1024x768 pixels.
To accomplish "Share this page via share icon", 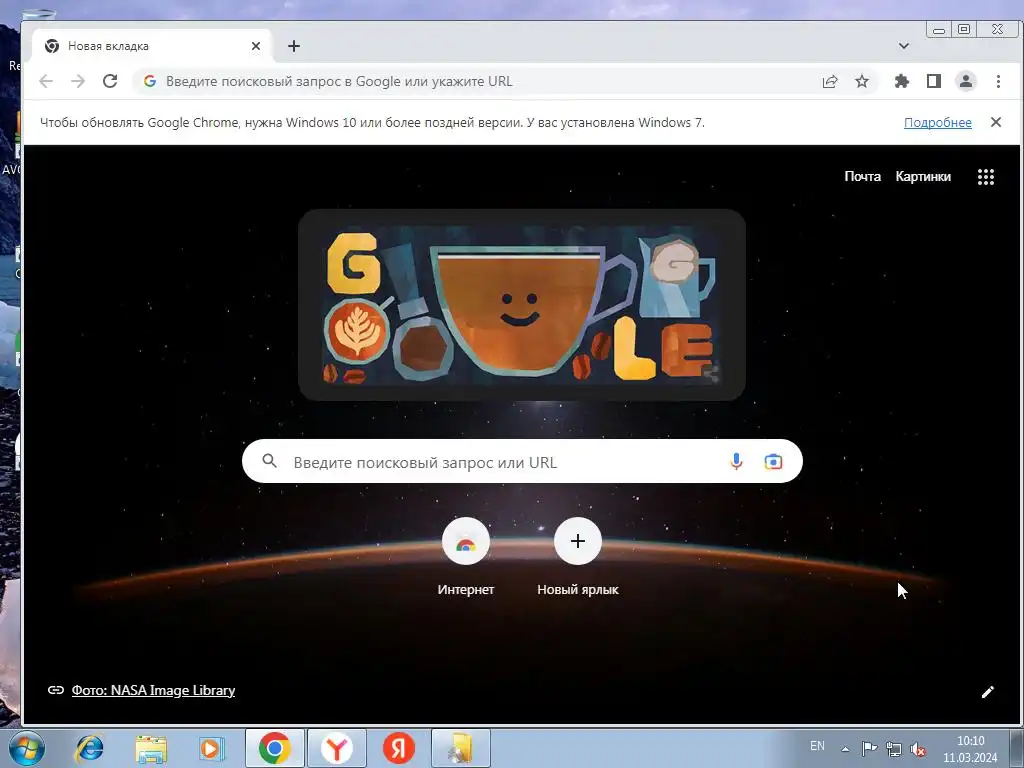I will (830, 82).
